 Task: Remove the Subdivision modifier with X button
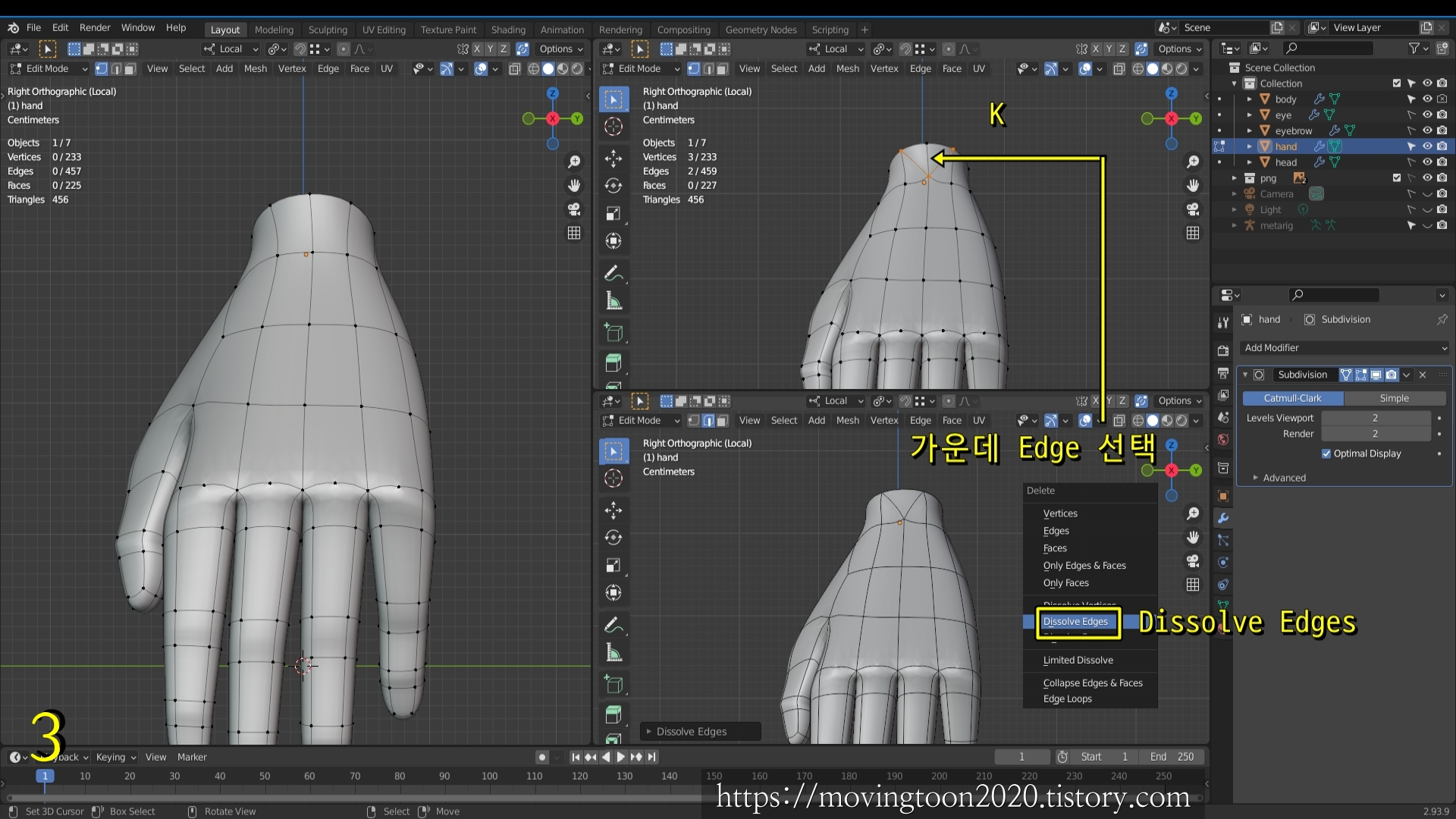[1423, 375]
